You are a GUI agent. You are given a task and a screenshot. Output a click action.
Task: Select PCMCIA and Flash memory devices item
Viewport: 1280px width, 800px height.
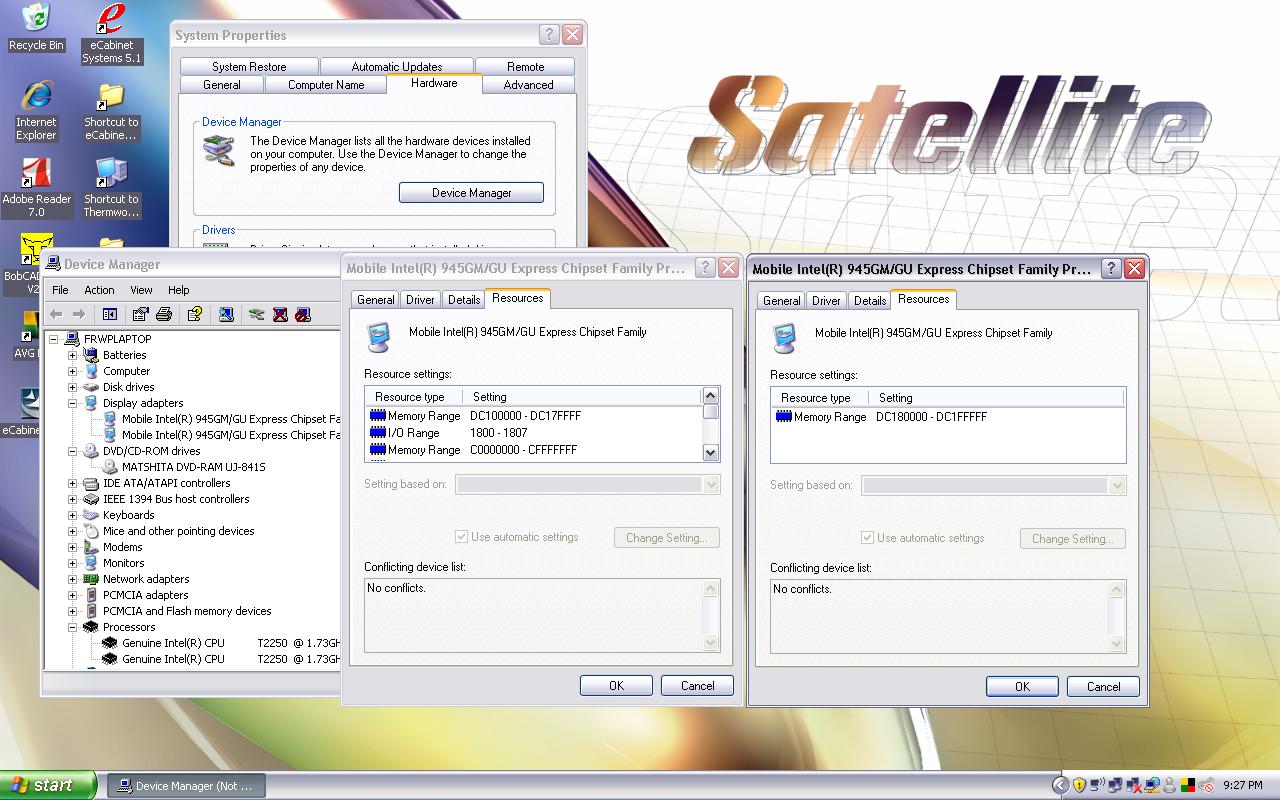click(x=187, y=611)
